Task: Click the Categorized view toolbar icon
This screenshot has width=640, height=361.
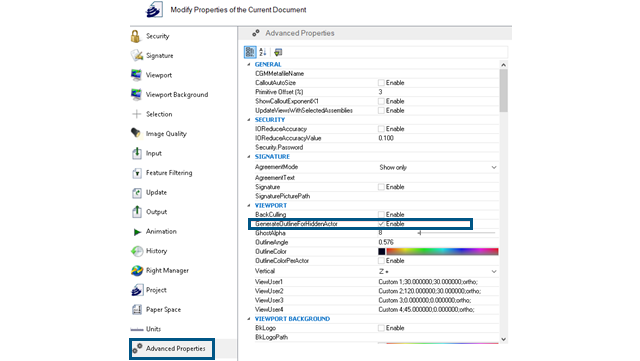Action: click(x=250, y=52)
